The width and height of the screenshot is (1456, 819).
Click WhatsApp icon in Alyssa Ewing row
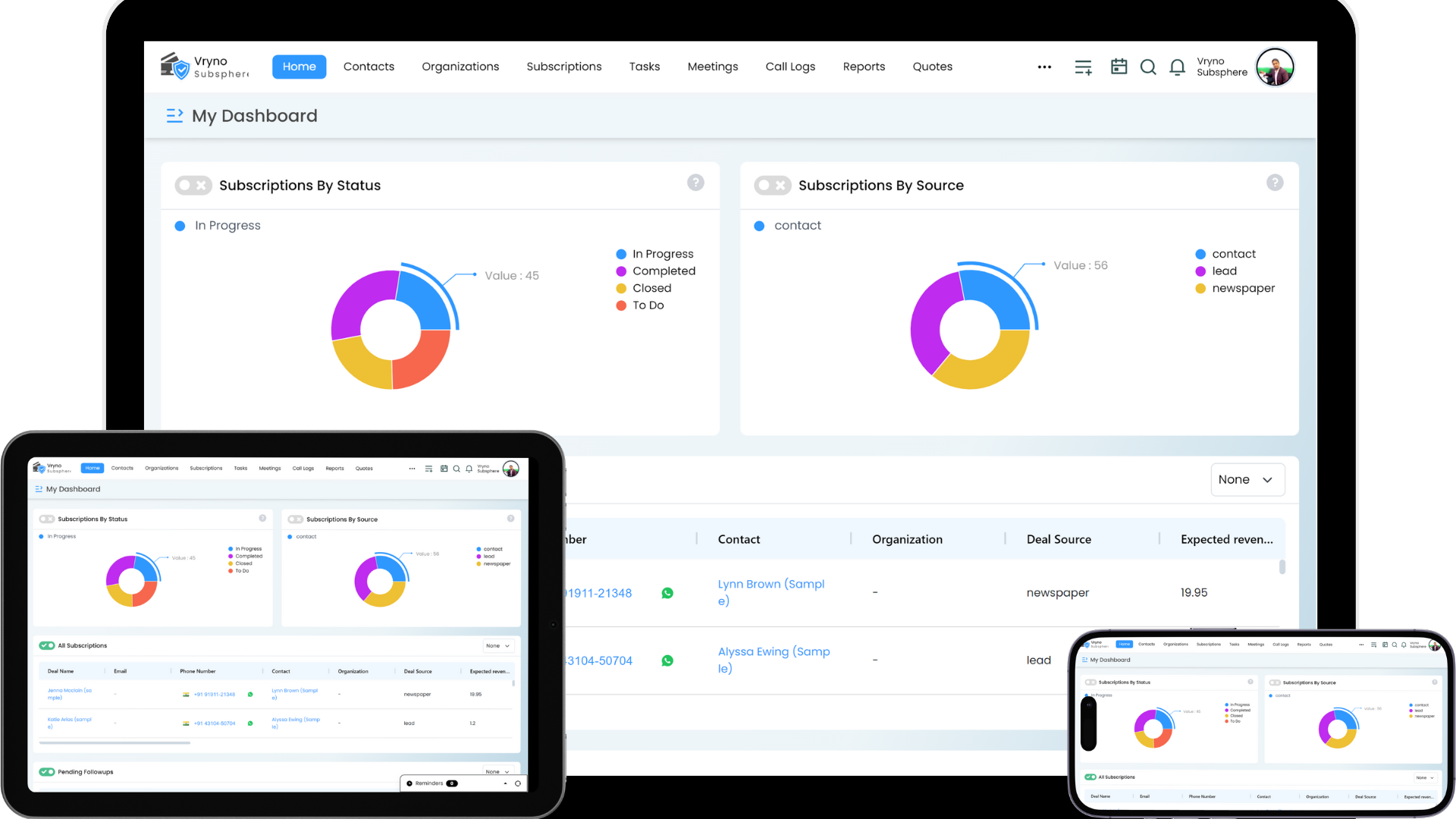[667, 661]
